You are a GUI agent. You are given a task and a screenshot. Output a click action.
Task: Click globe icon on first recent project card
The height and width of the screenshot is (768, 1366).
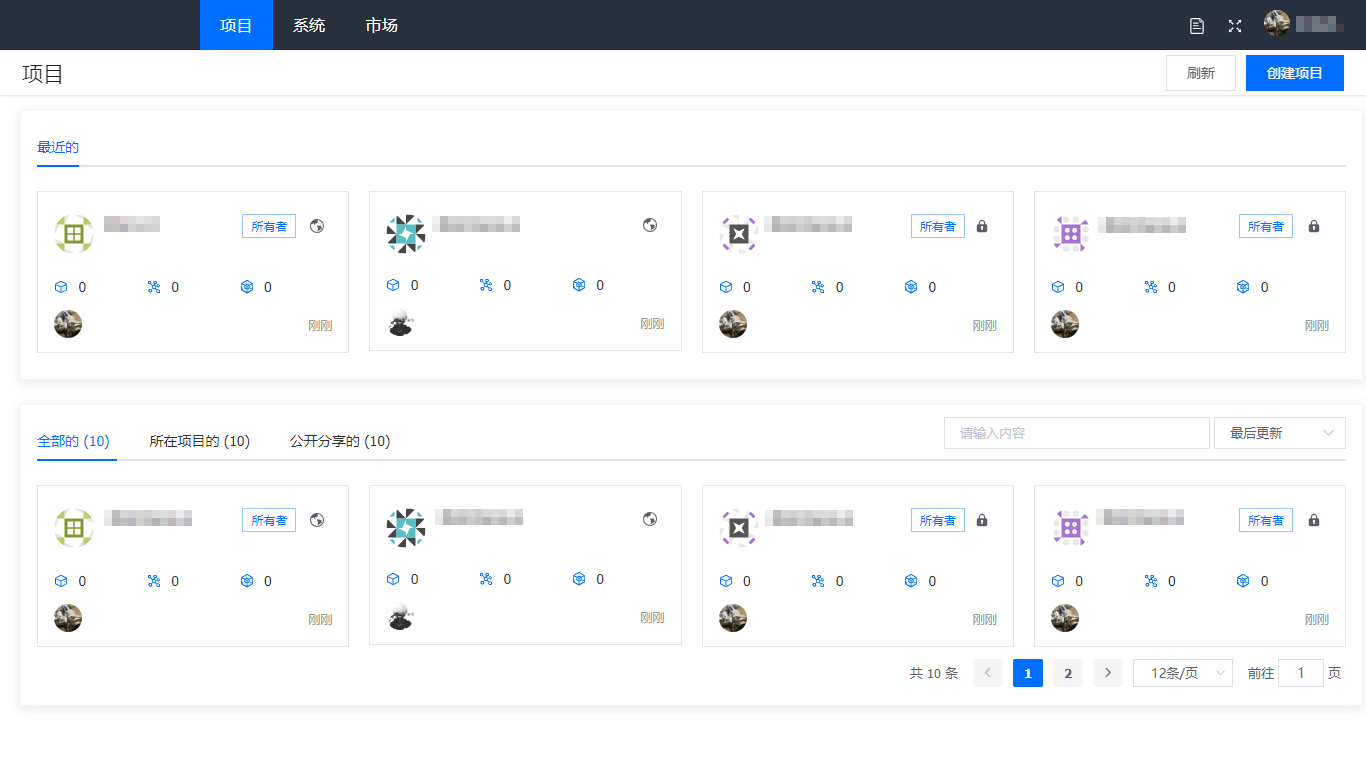click(x=317, y=226)
